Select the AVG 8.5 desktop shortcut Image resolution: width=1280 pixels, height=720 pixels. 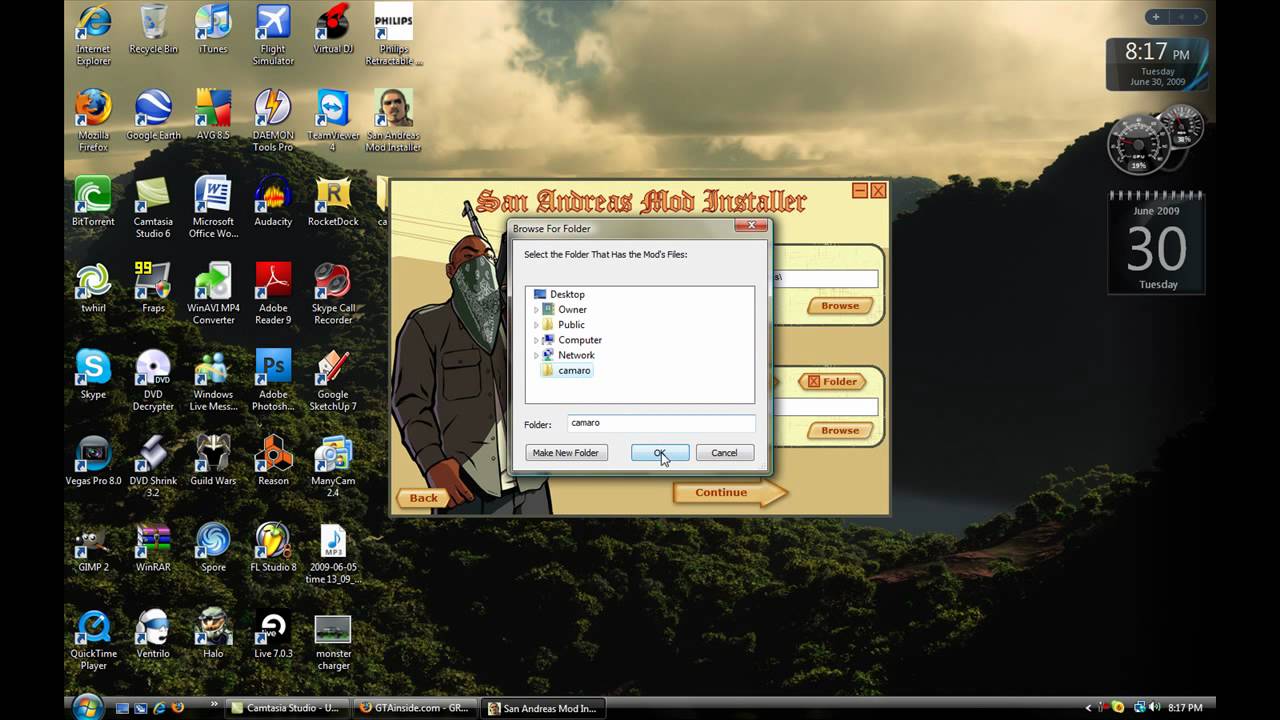point(213,115)
